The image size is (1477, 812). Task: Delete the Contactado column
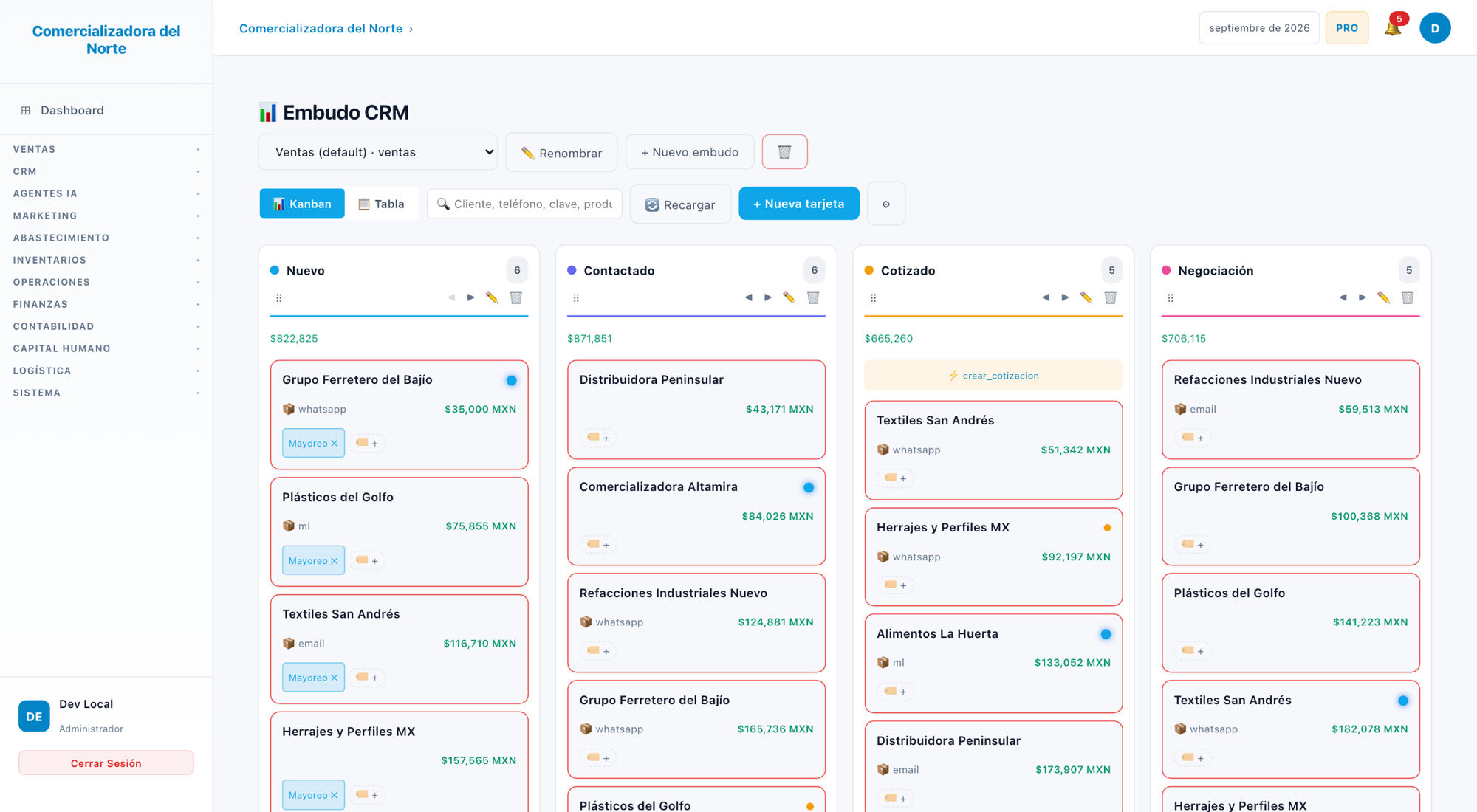point(813,297)
